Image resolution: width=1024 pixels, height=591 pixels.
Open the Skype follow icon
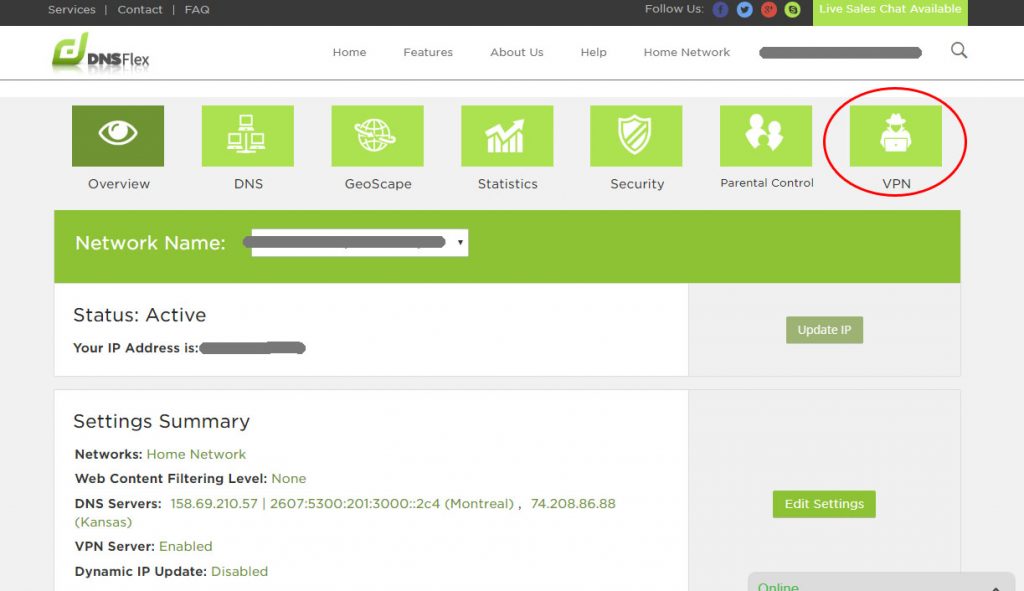[x=792, y=10]
